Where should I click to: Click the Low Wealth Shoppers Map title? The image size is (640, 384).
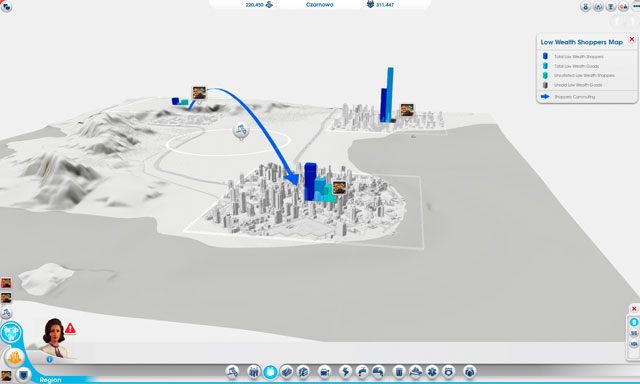tap(582, 42)
